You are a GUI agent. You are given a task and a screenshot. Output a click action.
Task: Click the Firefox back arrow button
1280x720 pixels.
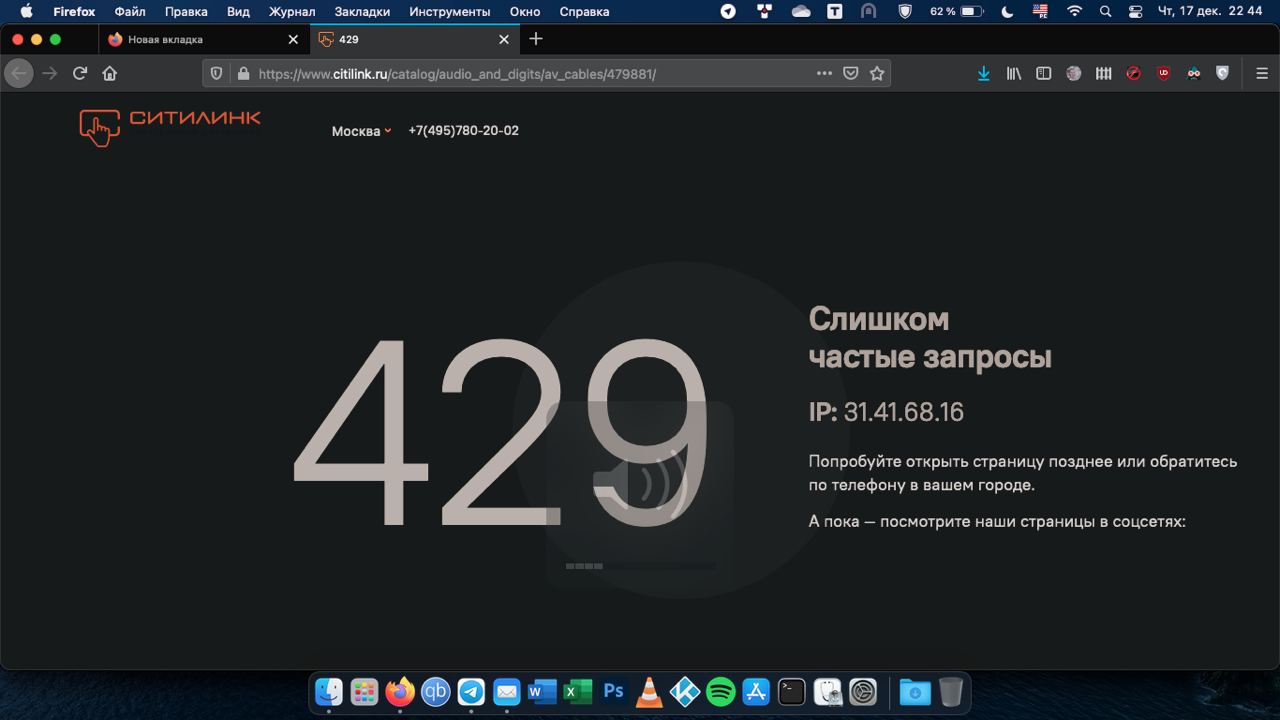click(x=19, y=73)
